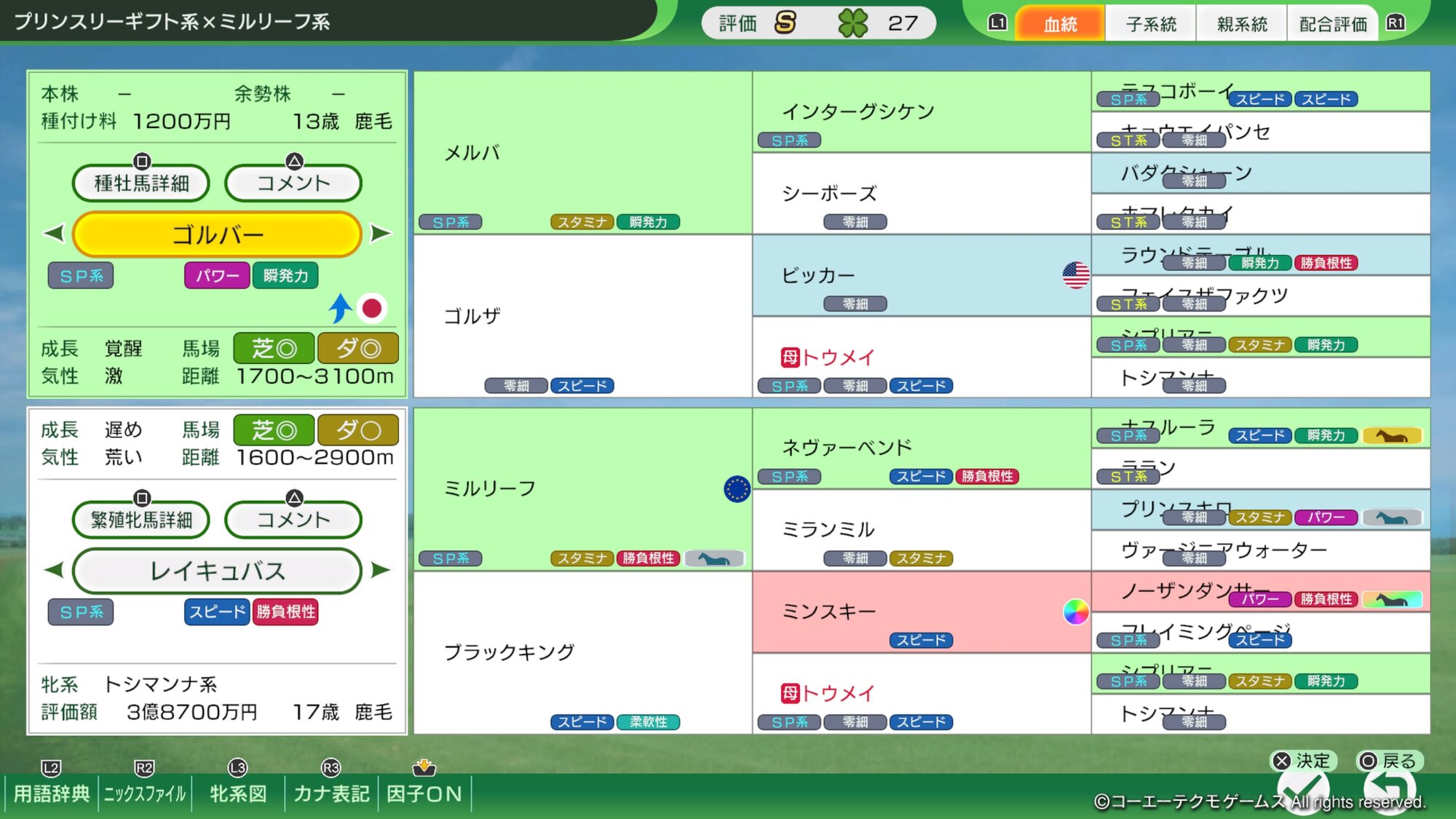The height and width of the screenshot is (819, 1456).
Task: Click the rainbow circle icon beside ミンスキー
Action: [x=1075, y=612]
